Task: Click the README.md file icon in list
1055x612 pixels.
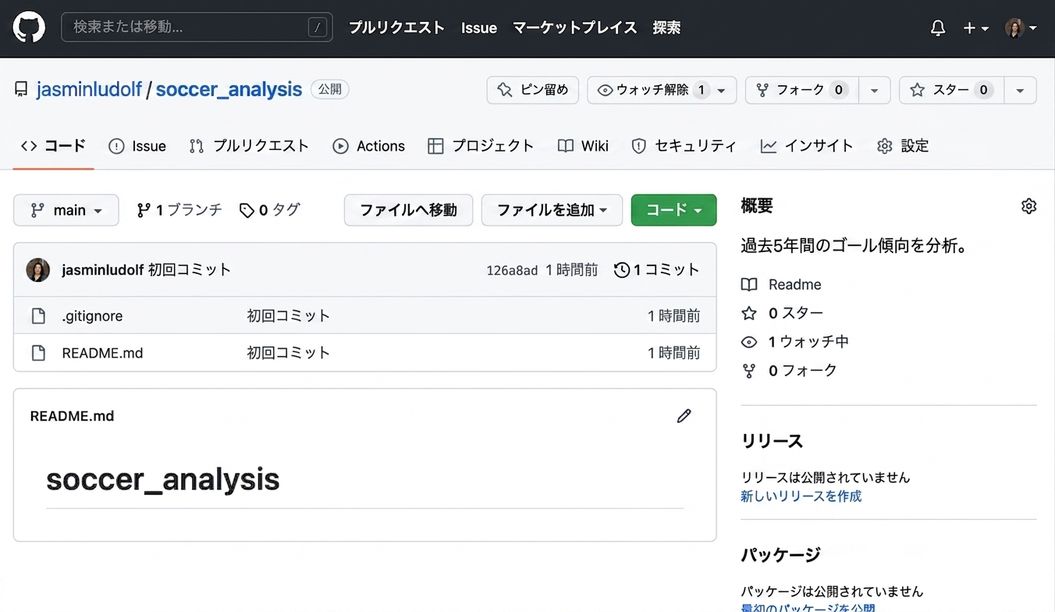Action: click(38, 353)
